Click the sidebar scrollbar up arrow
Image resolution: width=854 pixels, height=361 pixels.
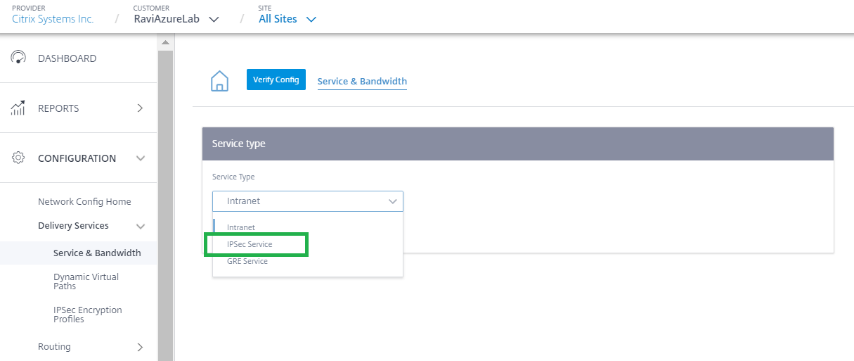(x=165, y=42)
